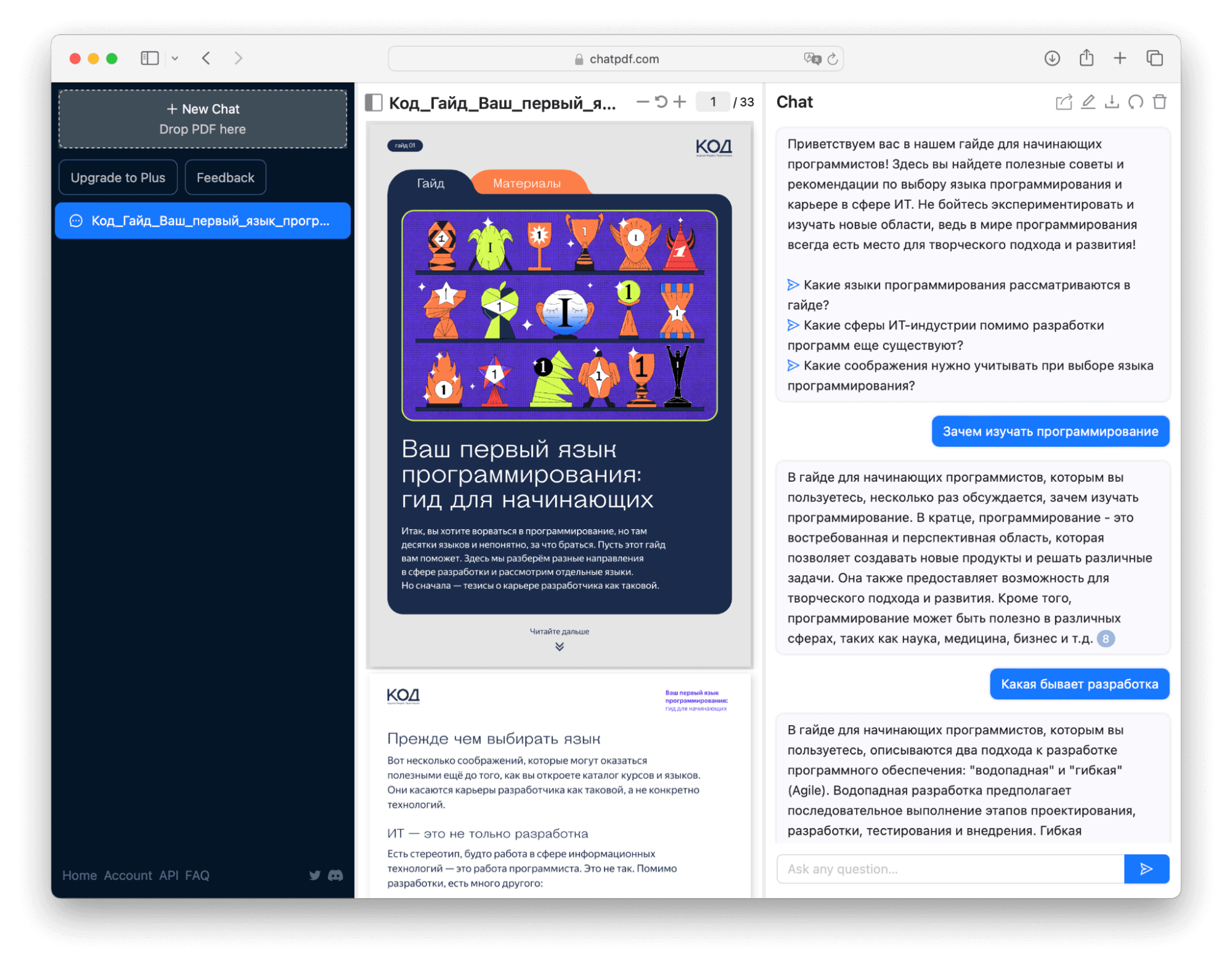Open the Feedback form

(x=225, y=177)
